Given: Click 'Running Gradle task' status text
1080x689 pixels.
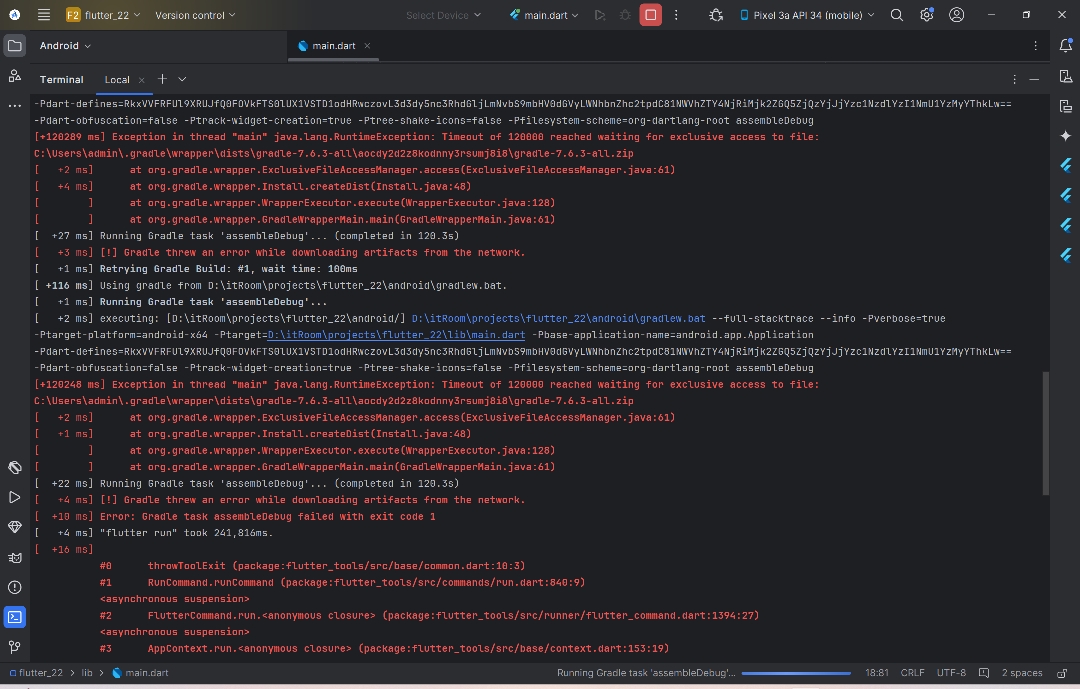Looking at the screenshot, I should click(x=645, y=672).
